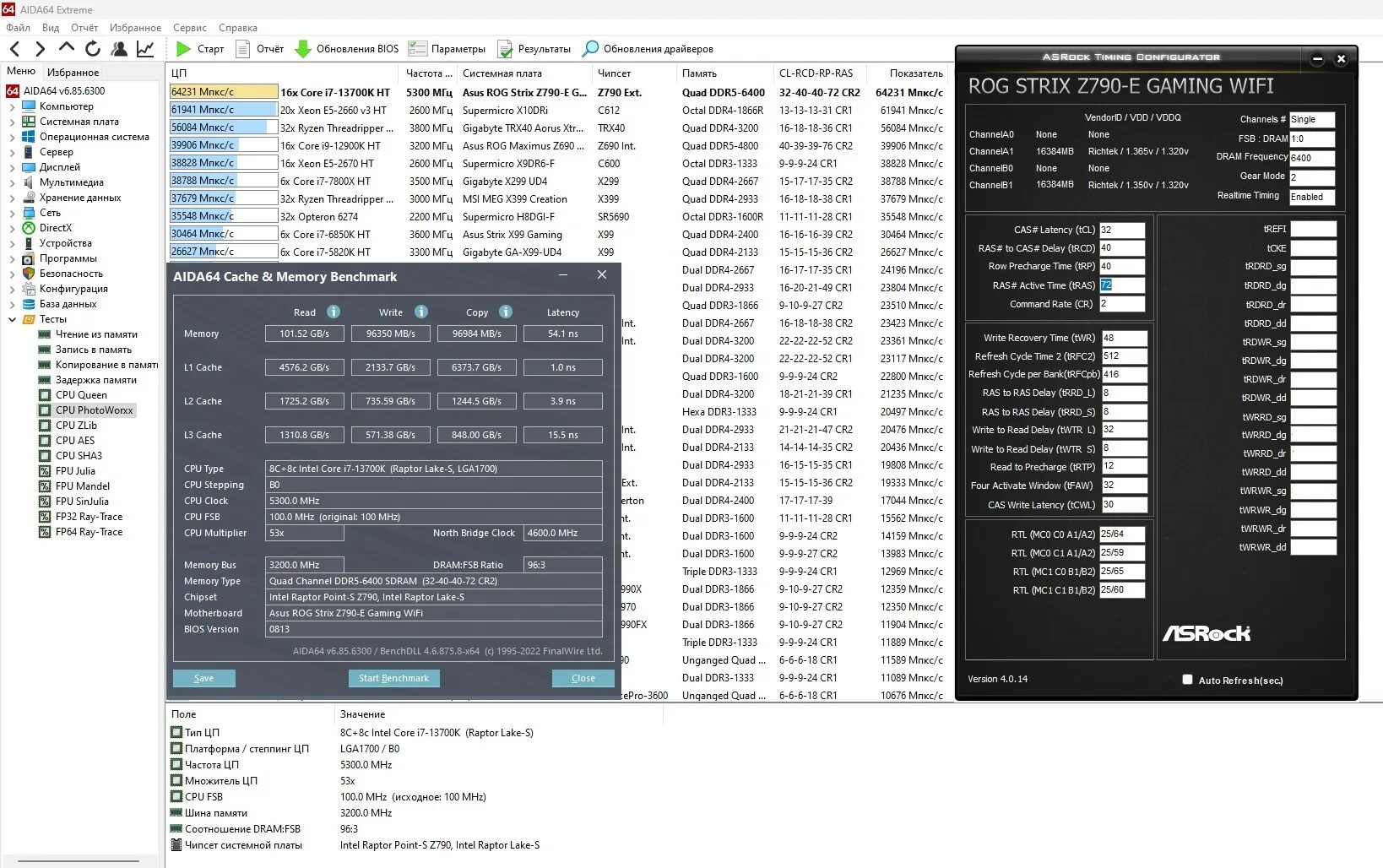This screenshot has height=868, width=1383.
Task: Click the CAS# Latency (tCL) input field
Action: (x=1122, y=230)
